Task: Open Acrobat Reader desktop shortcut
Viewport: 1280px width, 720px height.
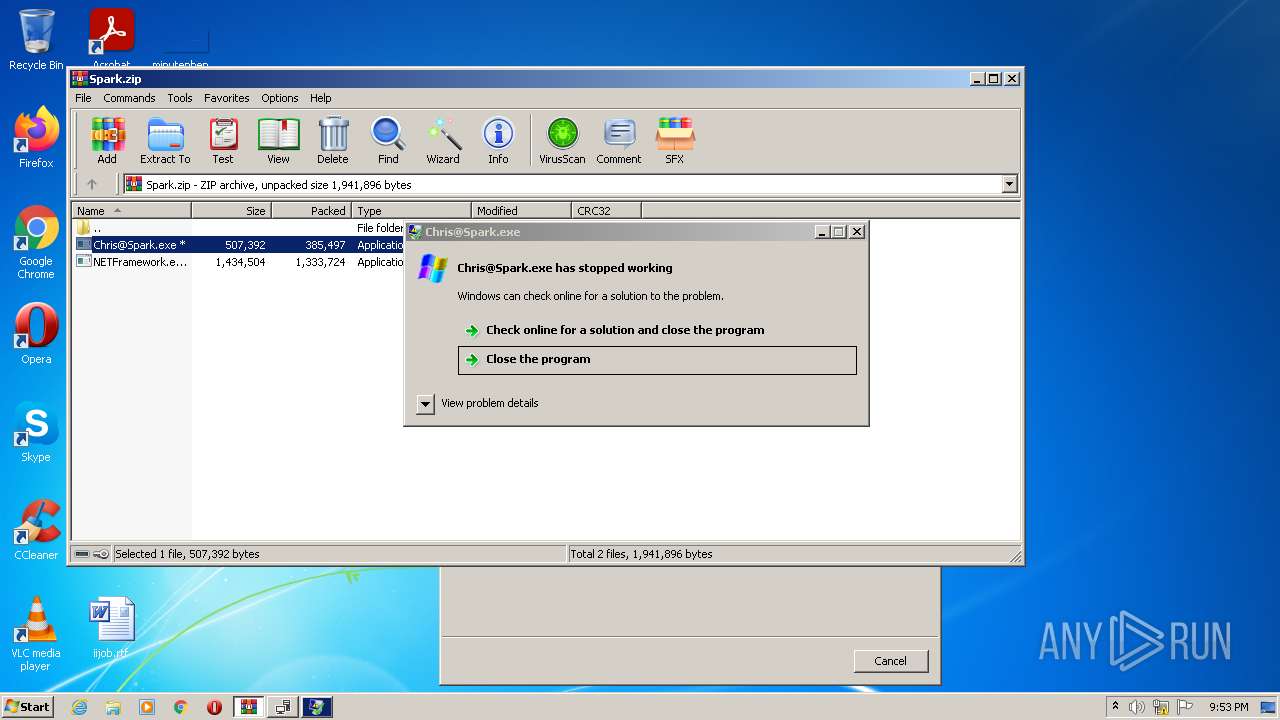Action: [x=111, y=38]
